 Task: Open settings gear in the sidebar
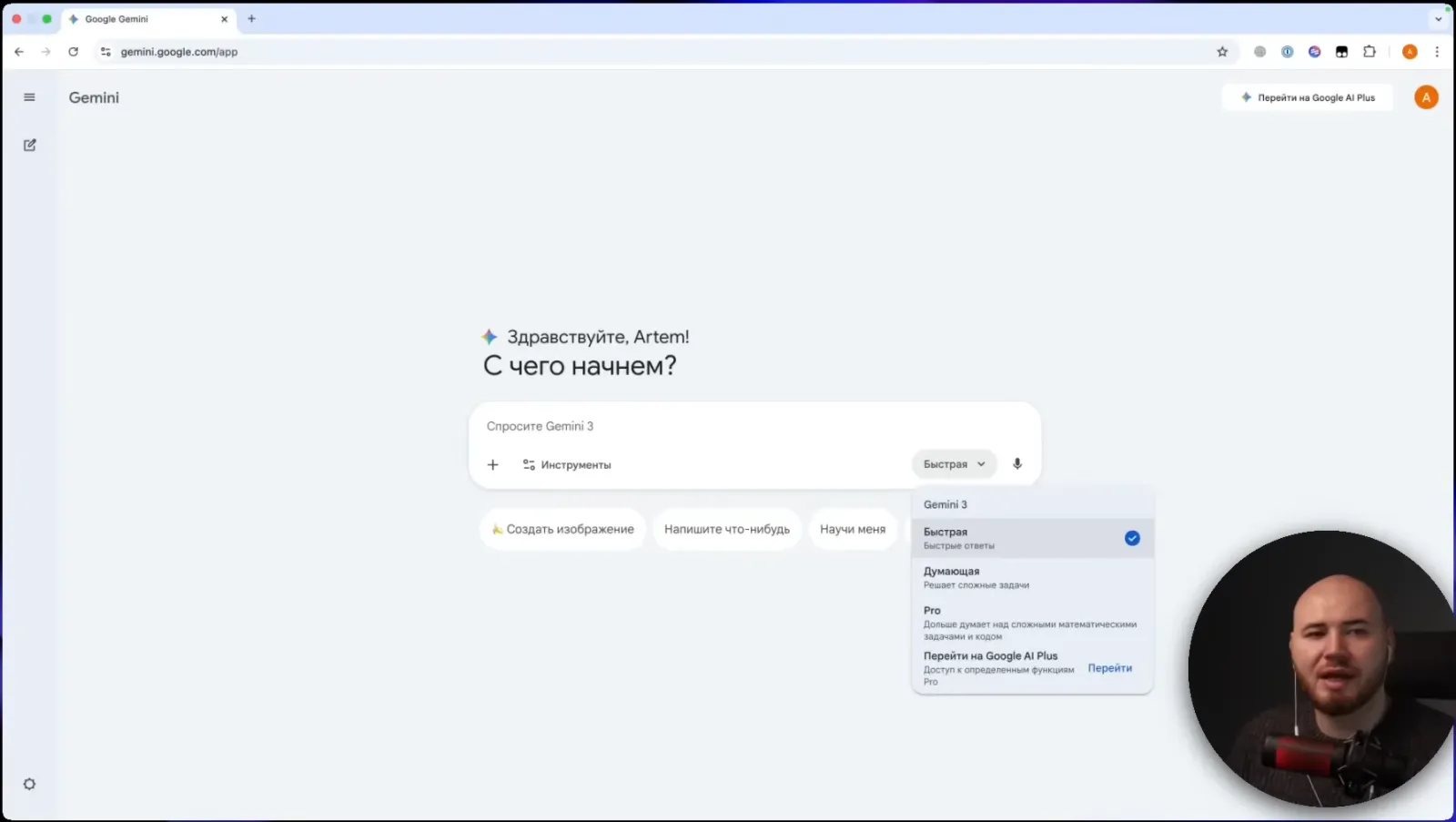click(x=29, y=784)
